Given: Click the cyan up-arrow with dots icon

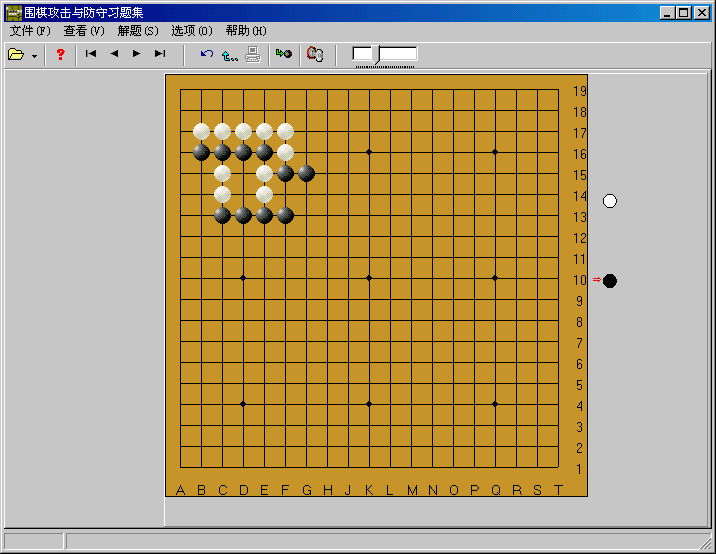Looking at the screenshot, I should coord(229,55).
